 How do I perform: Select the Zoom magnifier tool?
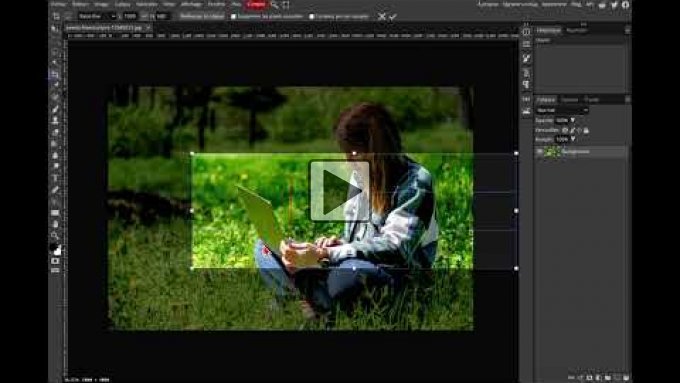[x=55, y=236]
